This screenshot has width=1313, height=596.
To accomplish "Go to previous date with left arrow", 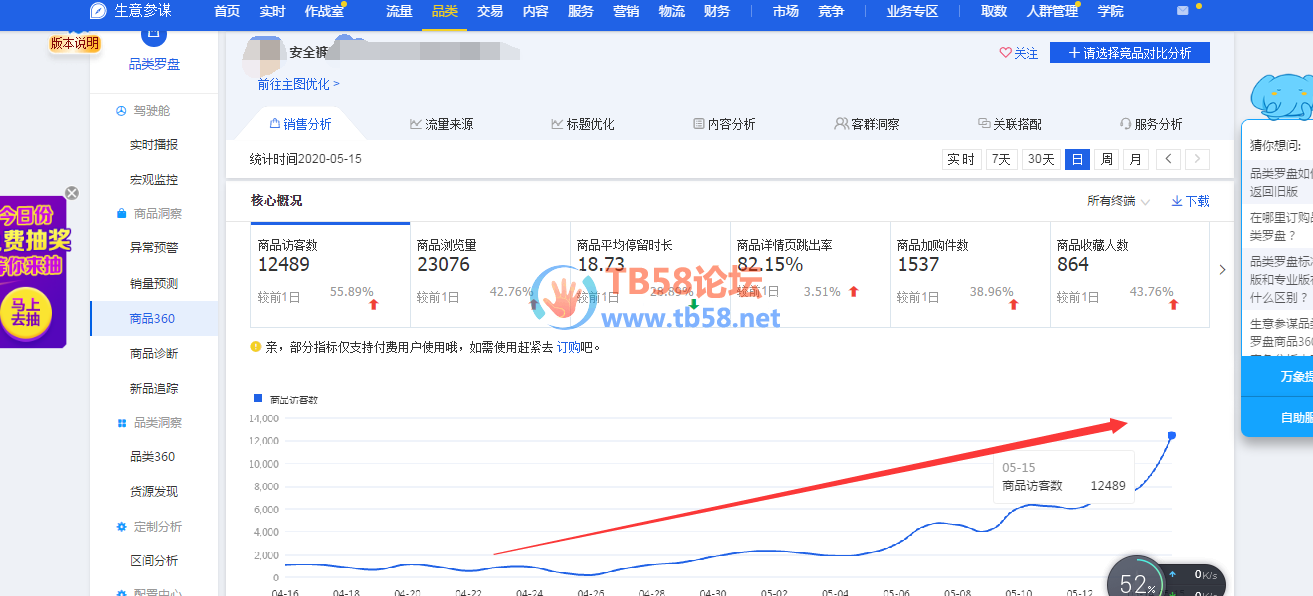I will (1167, 159).
